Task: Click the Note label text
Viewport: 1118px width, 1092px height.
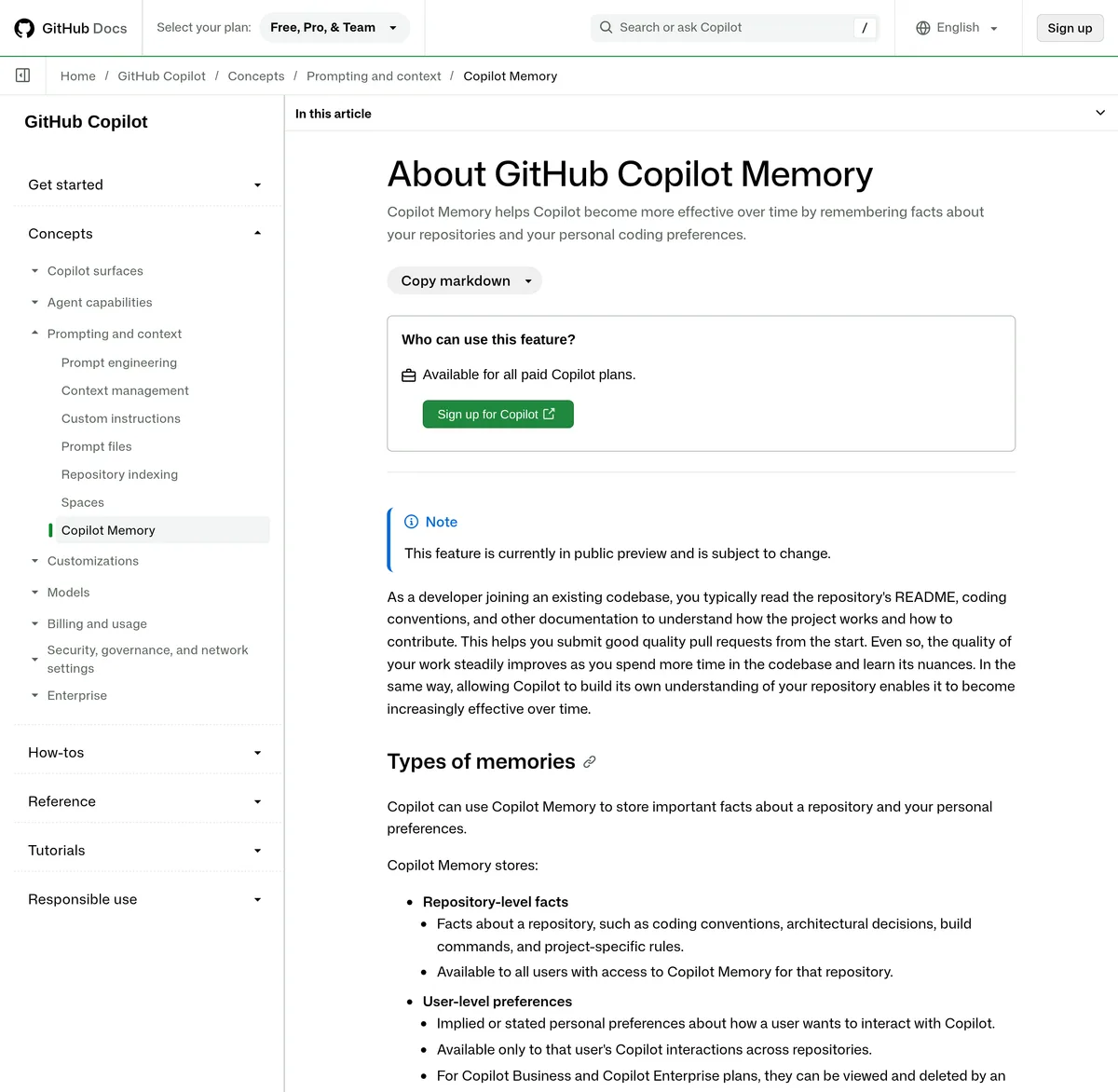Action: pyautogui.click(x=442, y=523)
